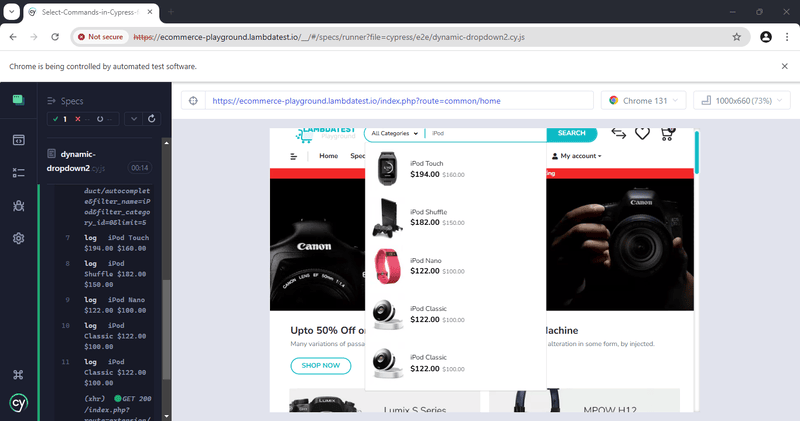Open Cypress Settings gear icon
The height and width of the screenshot is (421, 800).
click(x=18, y=238)
